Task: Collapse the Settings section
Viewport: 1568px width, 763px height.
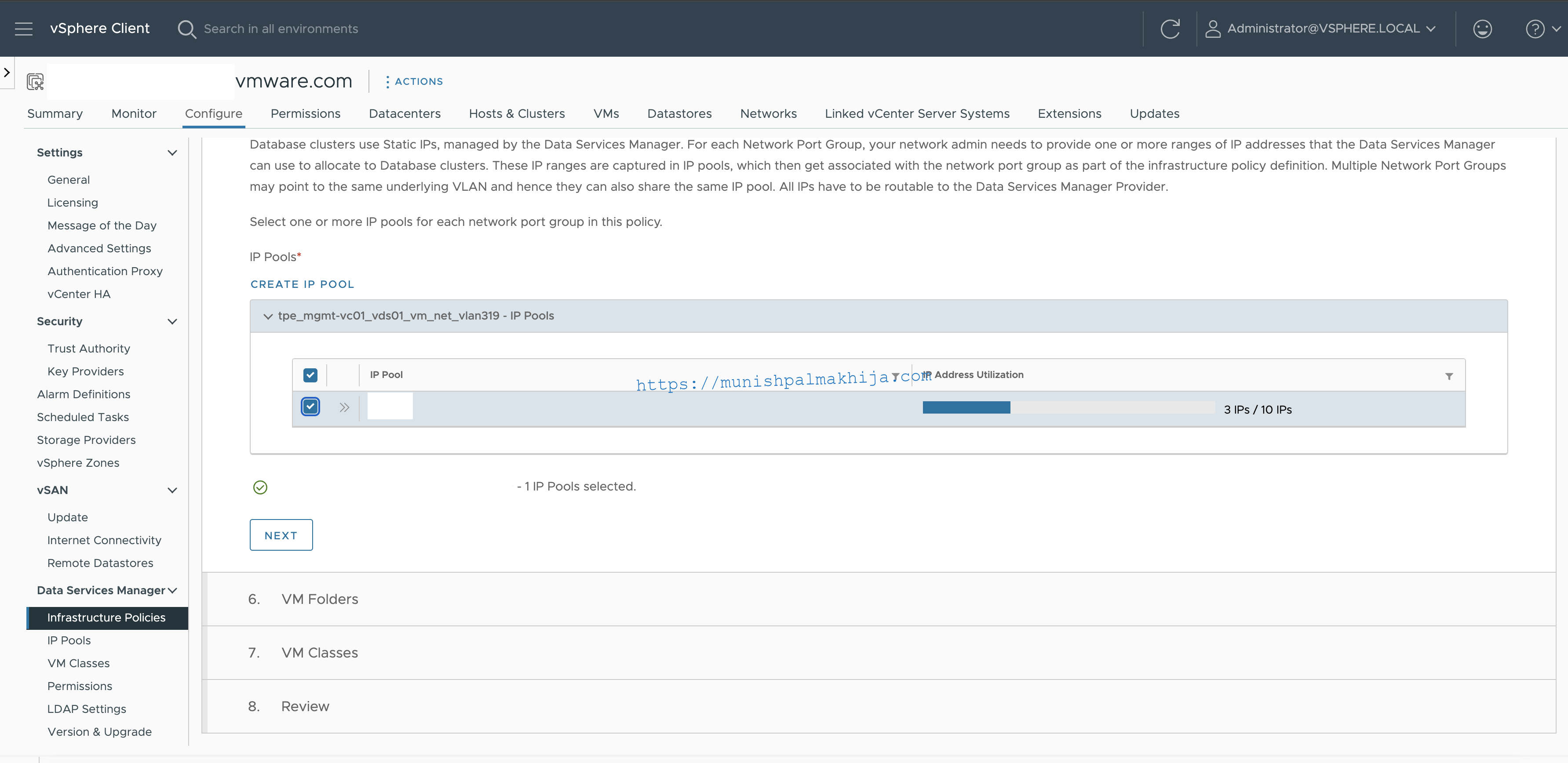Action: pyautogui.click(x=172, y=153)
